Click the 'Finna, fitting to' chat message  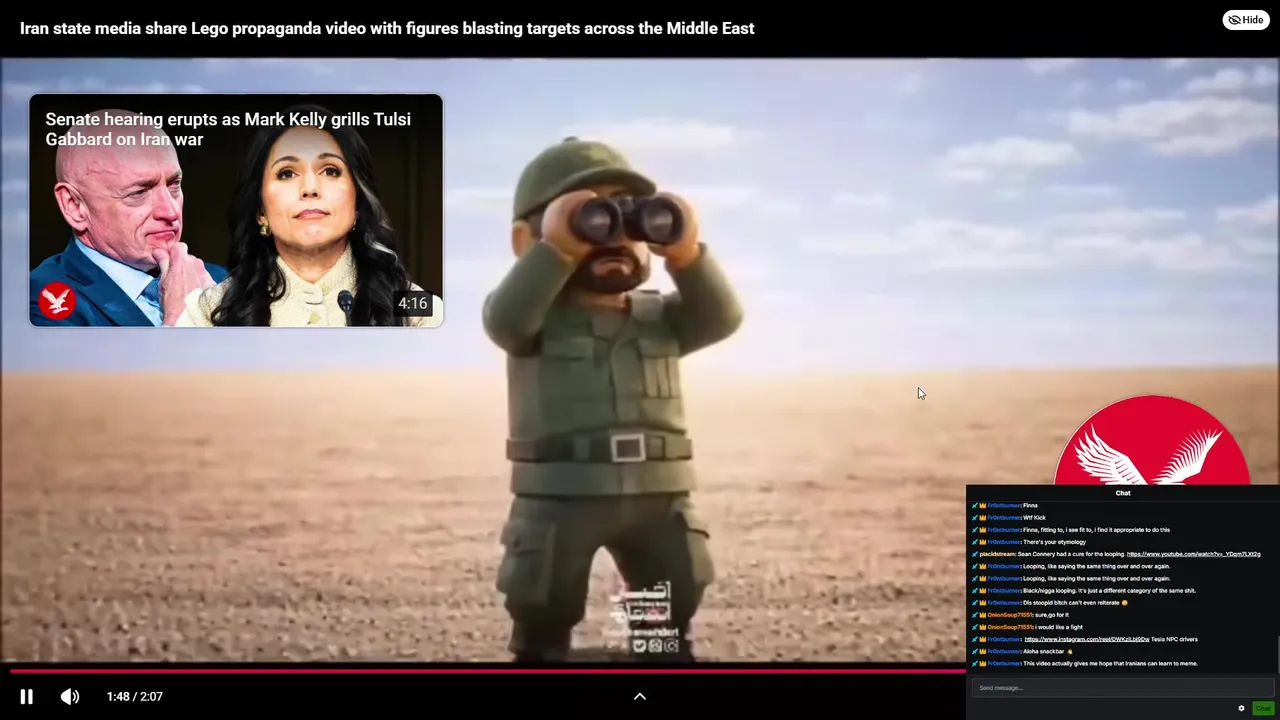(1096, 530)
